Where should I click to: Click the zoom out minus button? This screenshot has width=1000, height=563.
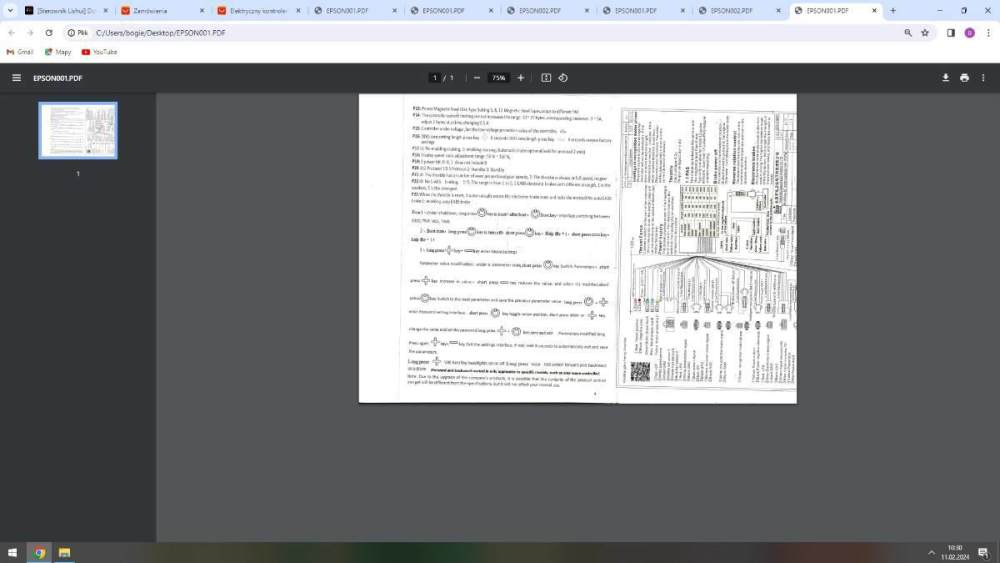[477, 77]
